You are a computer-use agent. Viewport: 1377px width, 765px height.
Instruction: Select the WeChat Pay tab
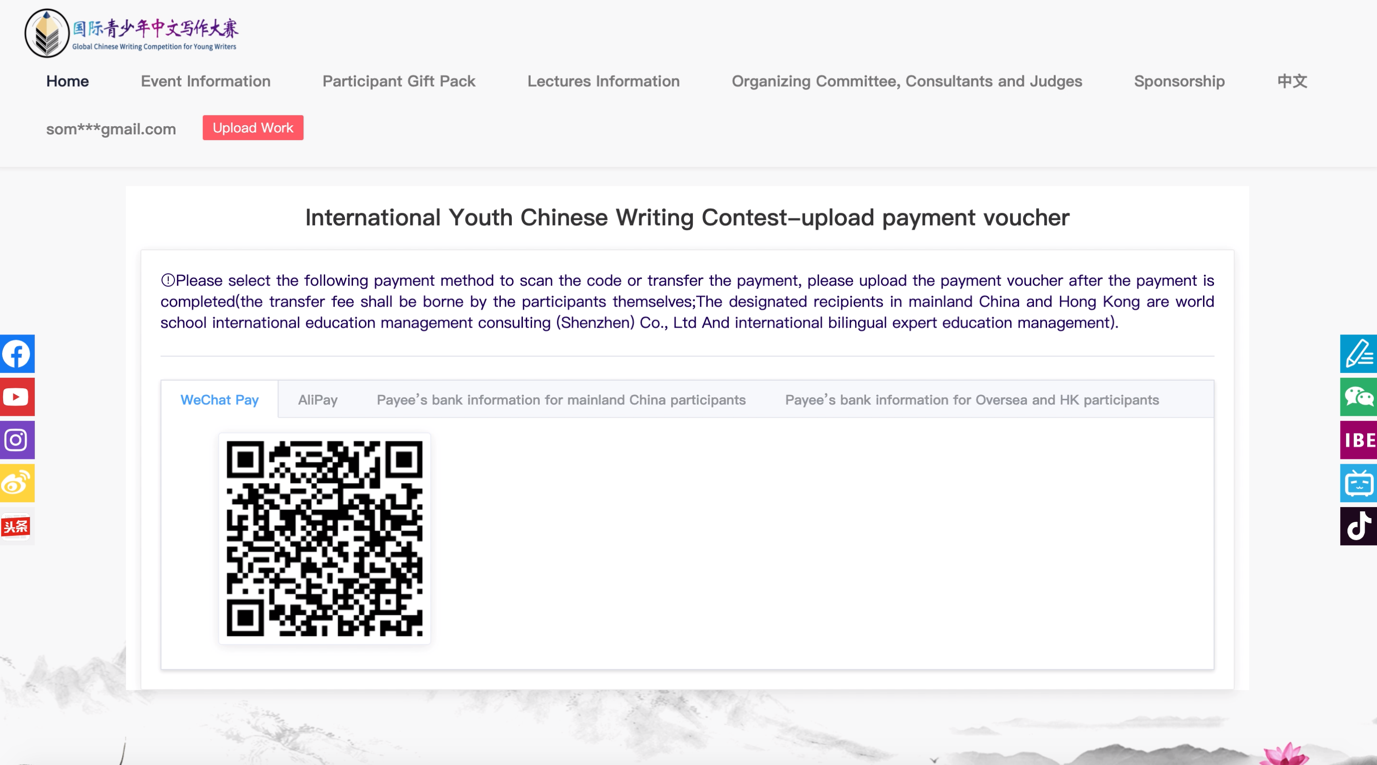(220, 399)
